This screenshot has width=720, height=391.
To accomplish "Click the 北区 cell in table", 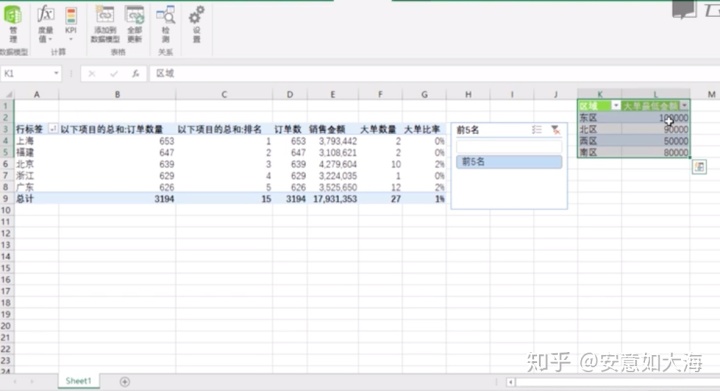I will (x=600, y=129).
